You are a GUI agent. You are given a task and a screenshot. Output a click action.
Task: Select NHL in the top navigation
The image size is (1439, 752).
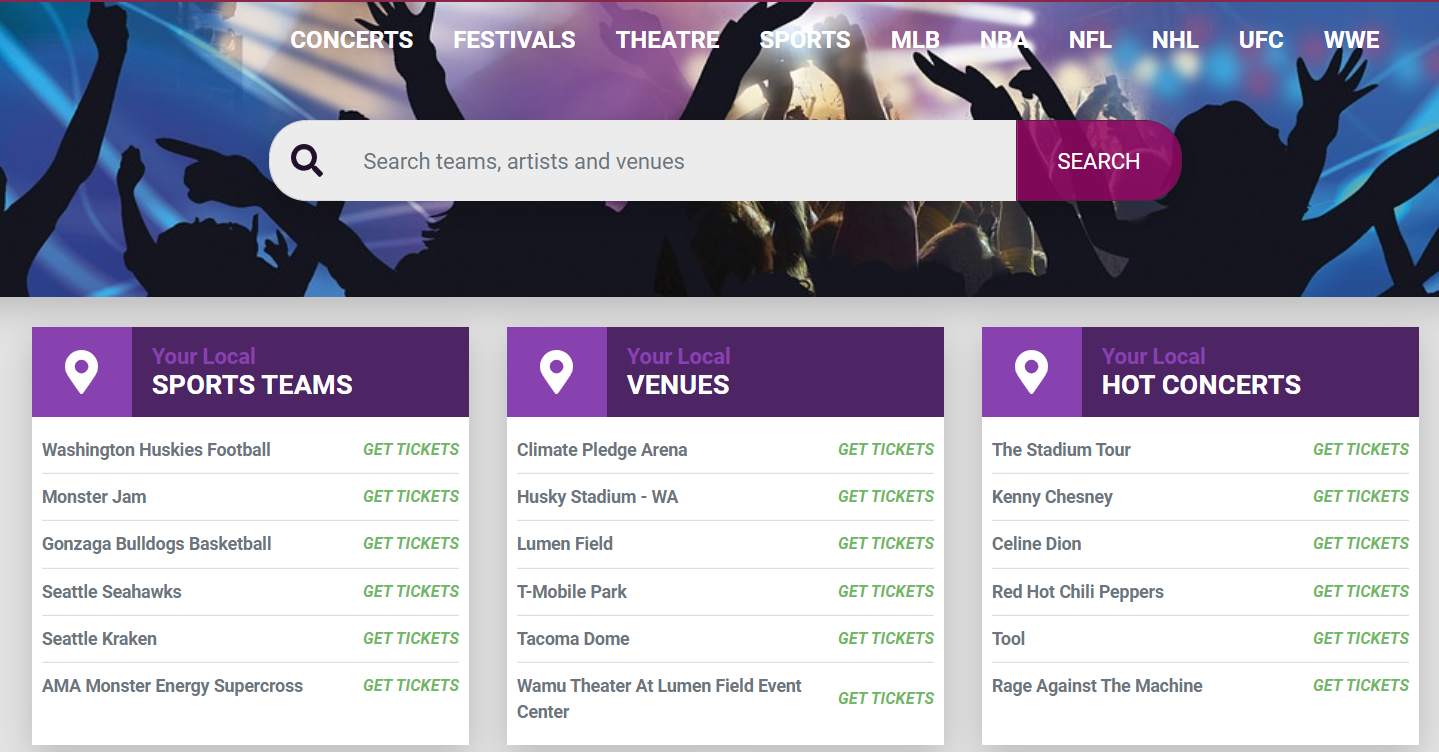click(1175, 40)
